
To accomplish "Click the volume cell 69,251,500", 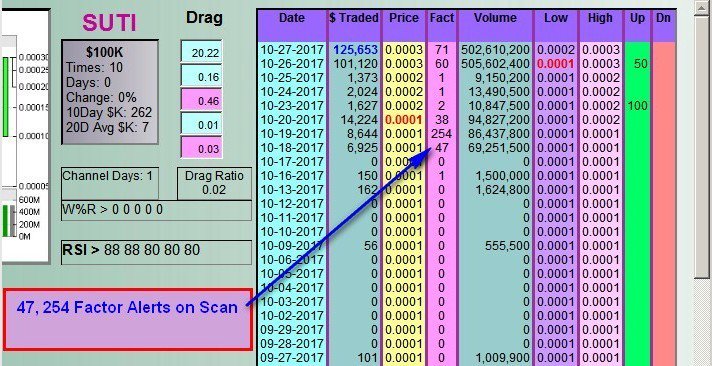I will coord(499,148).
